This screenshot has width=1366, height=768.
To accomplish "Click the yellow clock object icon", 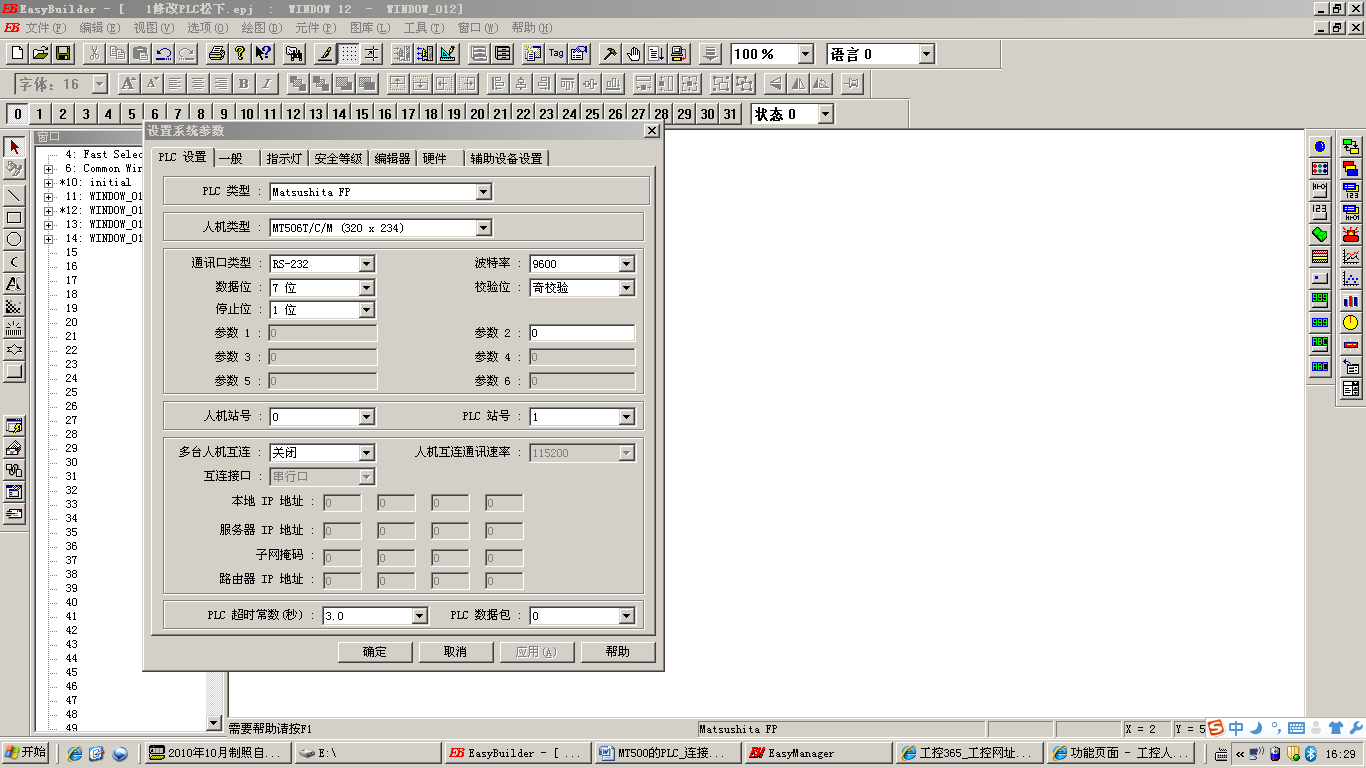I will pyautogui.click(x=1351, y=322).
